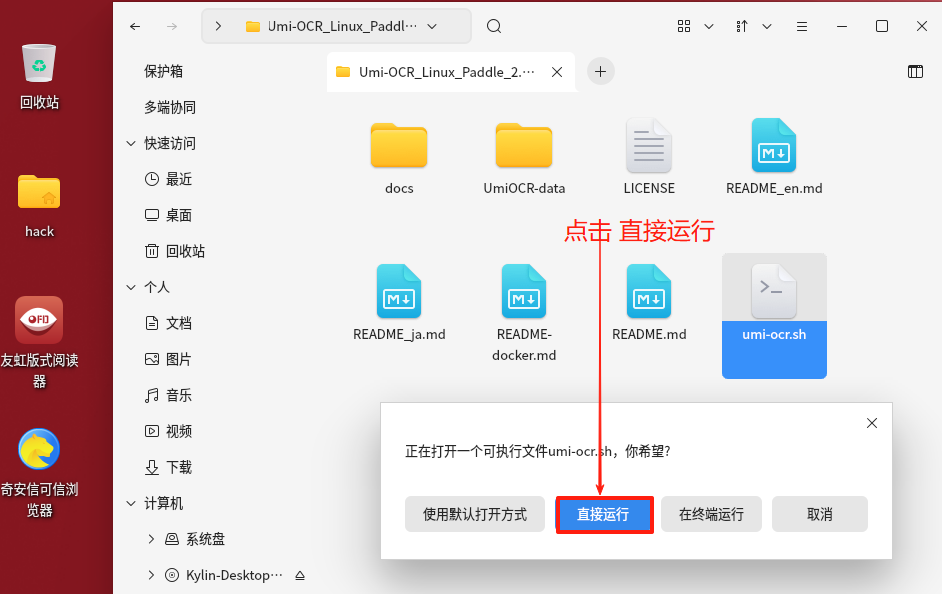Open desktop 回收站 recycle bin icon
Image resolution: width=942 pixels, height=594 pixels.
[x=39, y=77]
